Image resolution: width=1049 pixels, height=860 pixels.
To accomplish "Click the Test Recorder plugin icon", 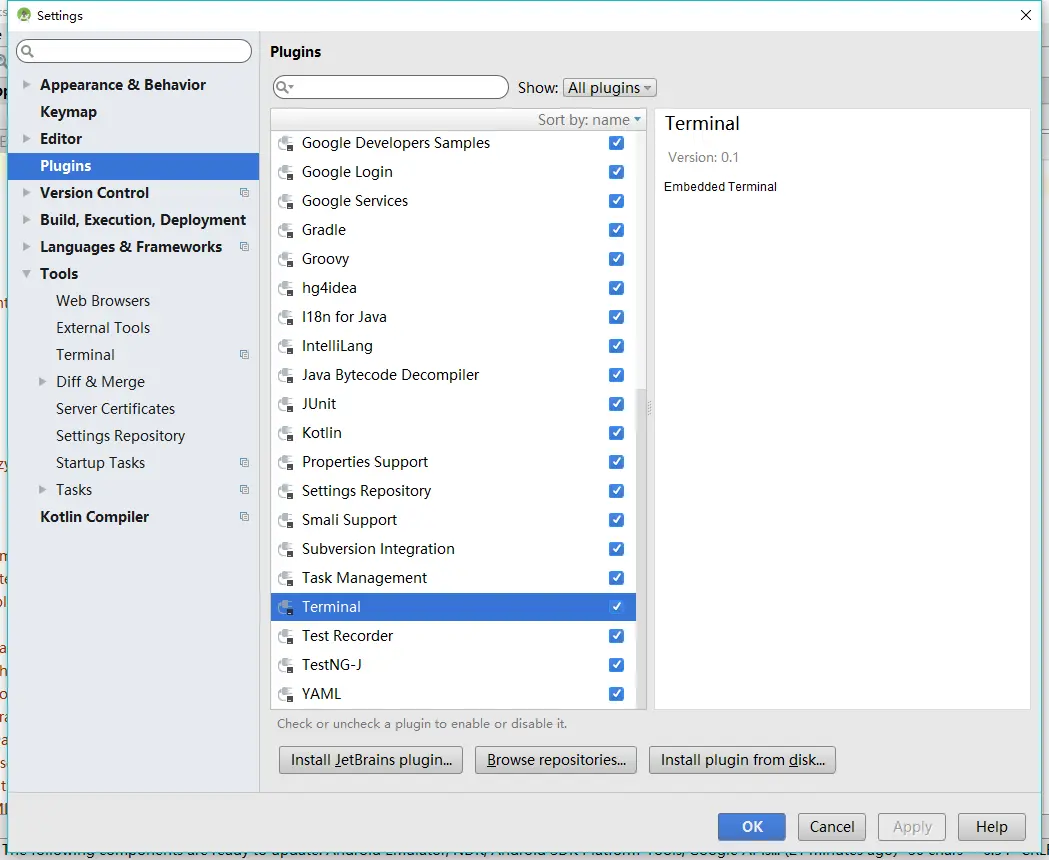I will (x=286, y=636).
